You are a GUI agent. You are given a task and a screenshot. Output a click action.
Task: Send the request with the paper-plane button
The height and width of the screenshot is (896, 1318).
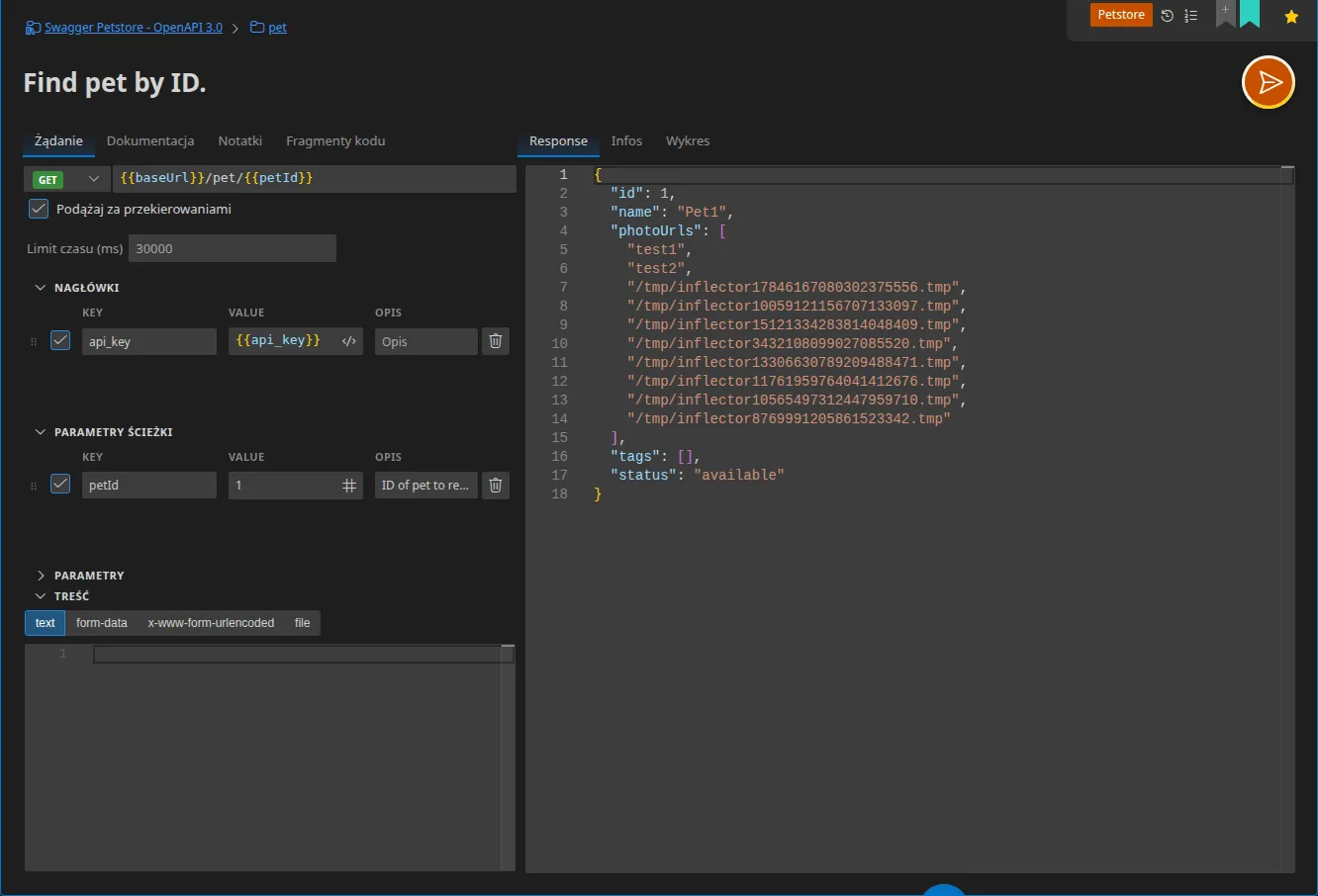tap(1269, 82)
